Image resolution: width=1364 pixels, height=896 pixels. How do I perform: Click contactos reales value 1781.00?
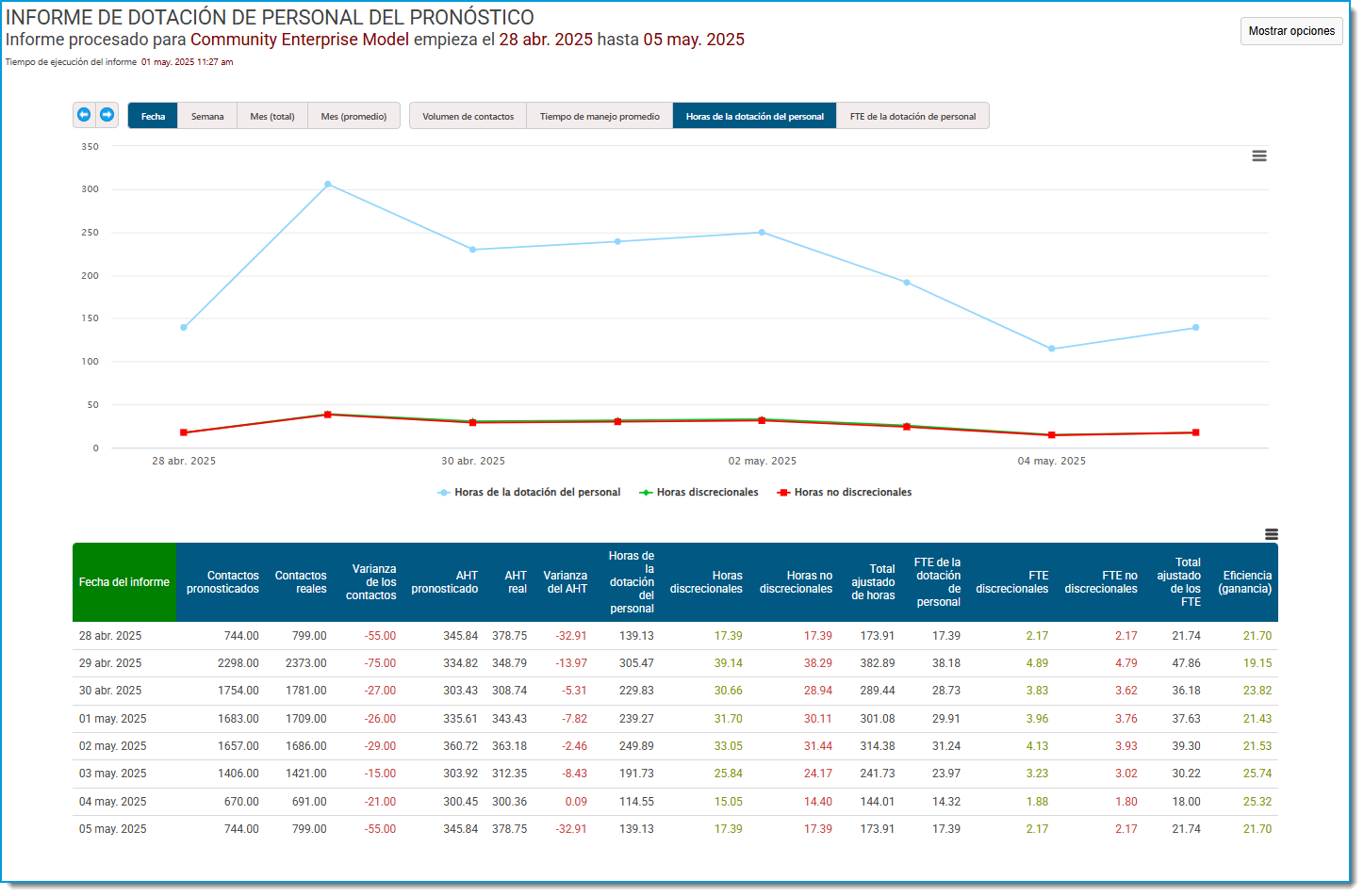(306, 691)
